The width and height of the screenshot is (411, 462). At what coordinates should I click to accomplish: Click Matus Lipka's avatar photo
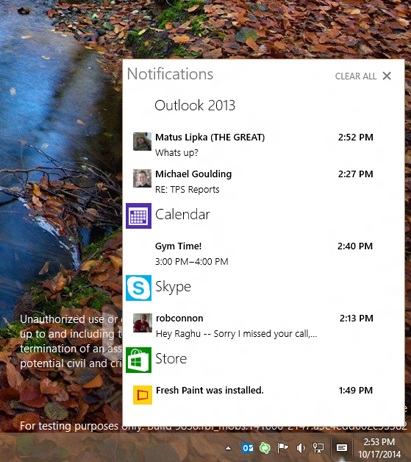pos(142,141)
